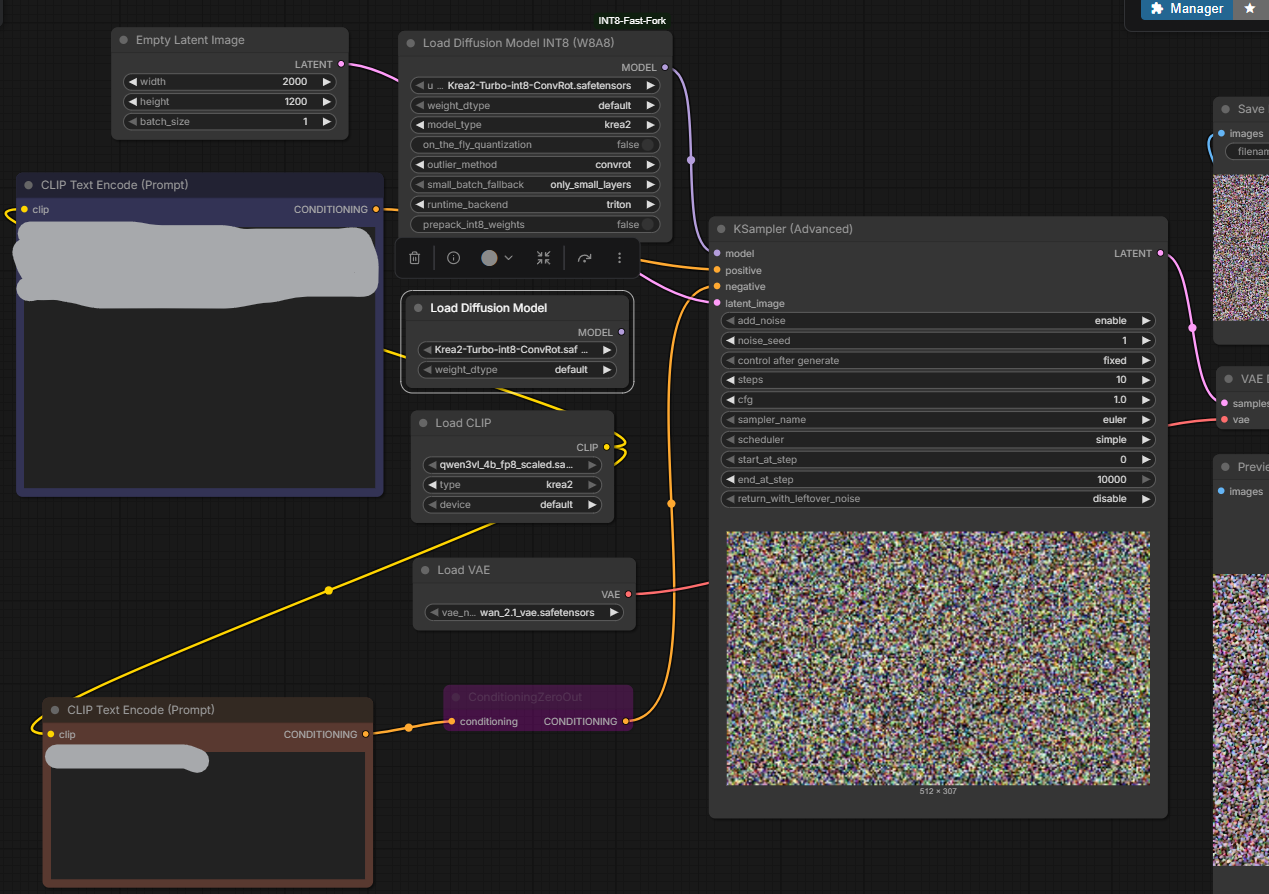Decrease width value with left arrow
1269x894 pixels.
[x=132, y=82]
